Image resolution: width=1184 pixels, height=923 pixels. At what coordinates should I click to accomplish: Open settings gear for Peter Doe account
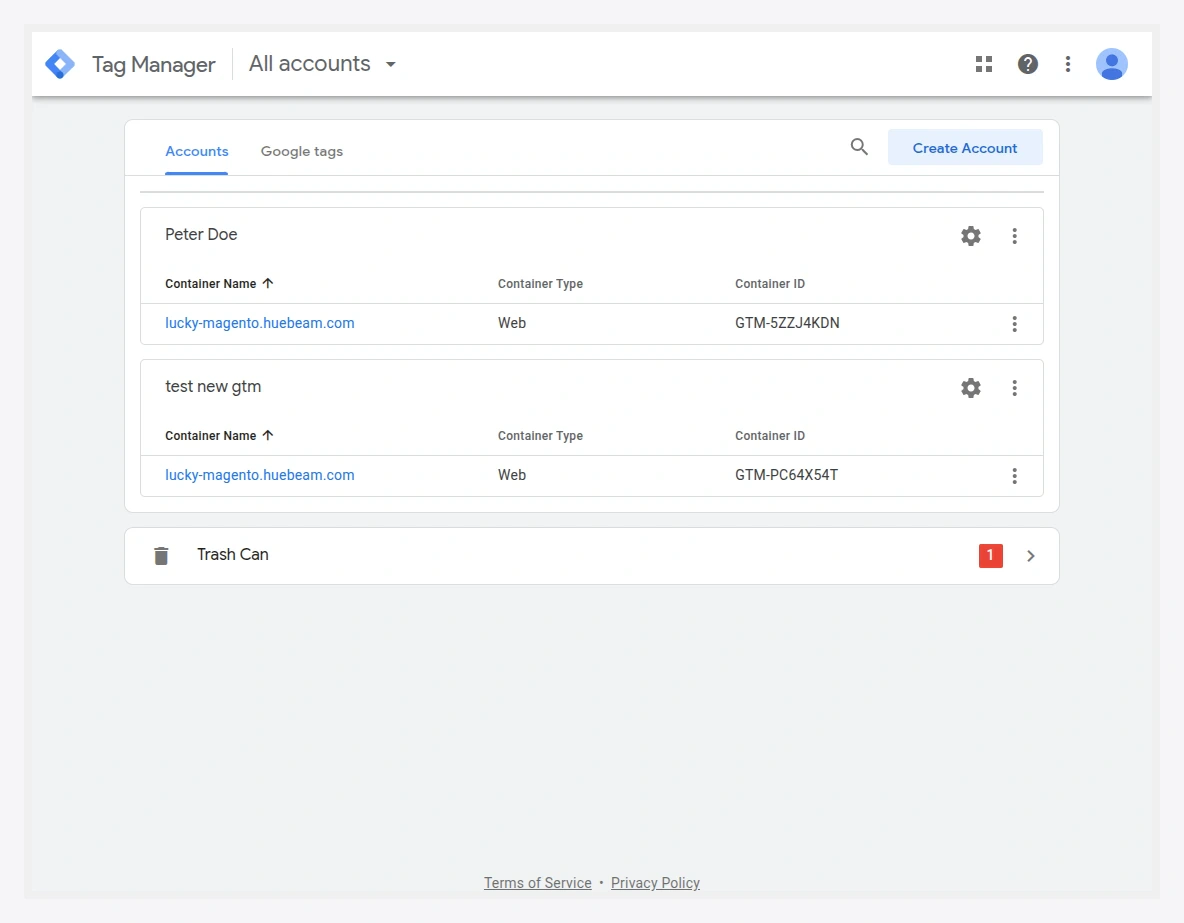[x=970, y=236]
